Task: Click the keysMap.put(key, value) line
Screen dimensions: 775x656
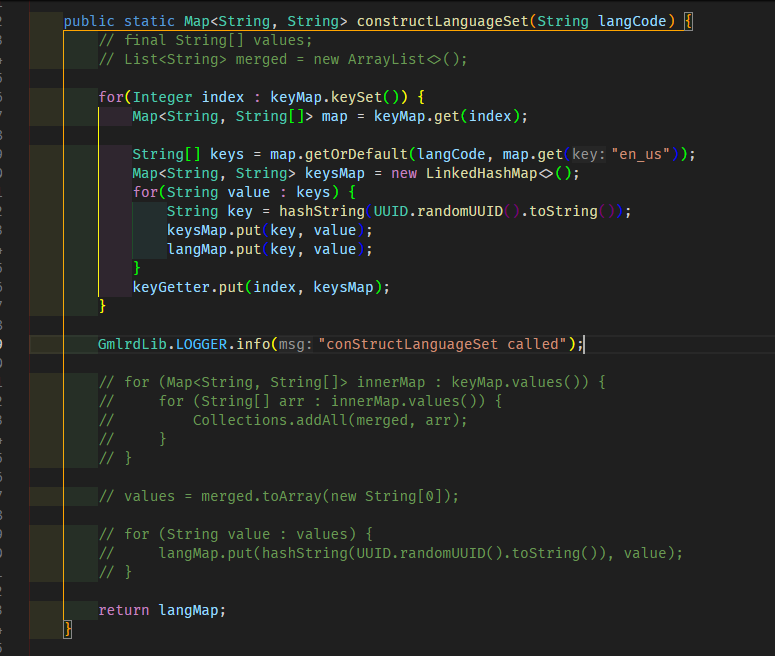Action: (x=269, y=230)
